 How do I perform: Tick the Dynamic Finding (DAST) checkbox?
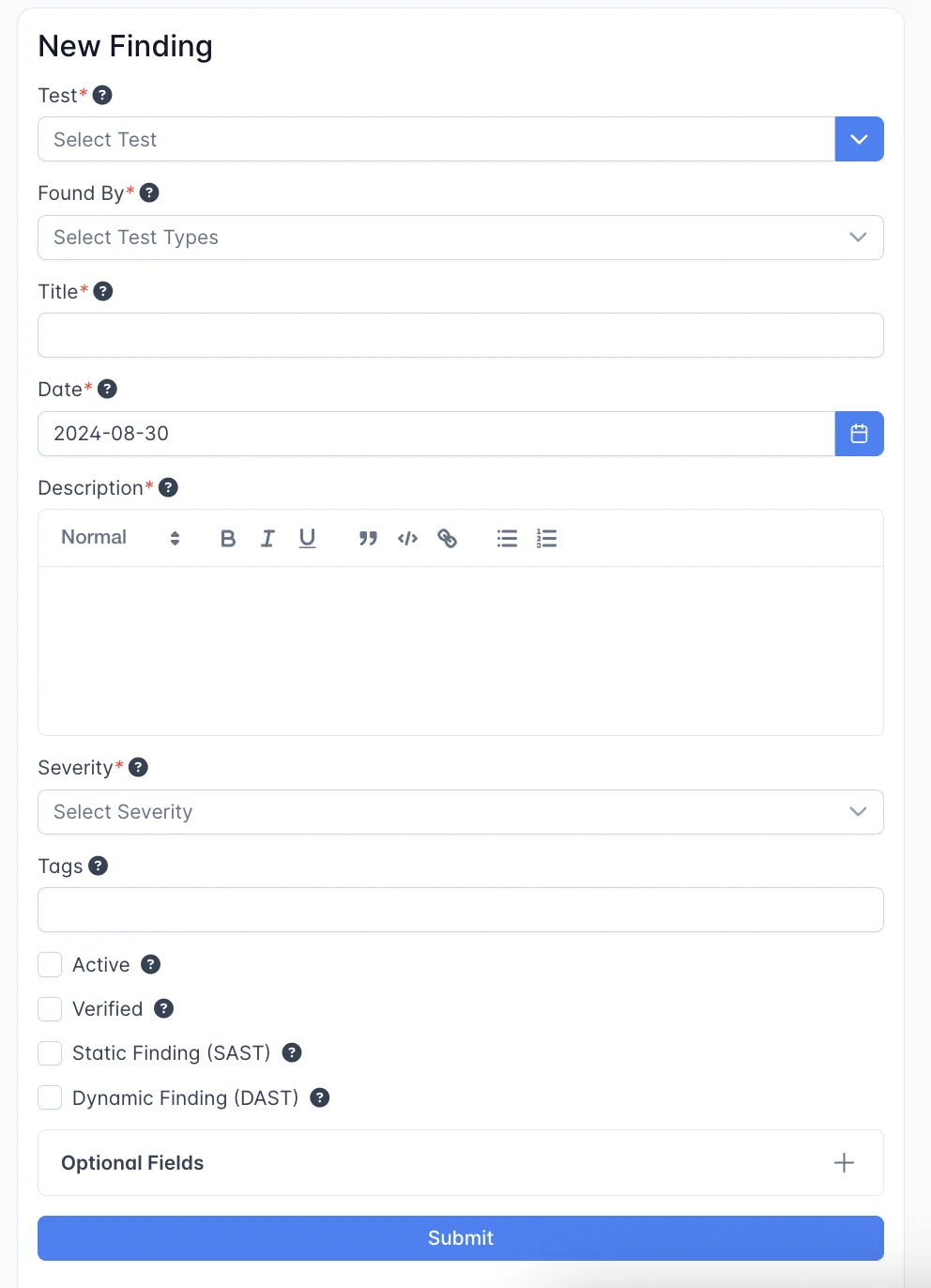click(x=50, y=1097)
